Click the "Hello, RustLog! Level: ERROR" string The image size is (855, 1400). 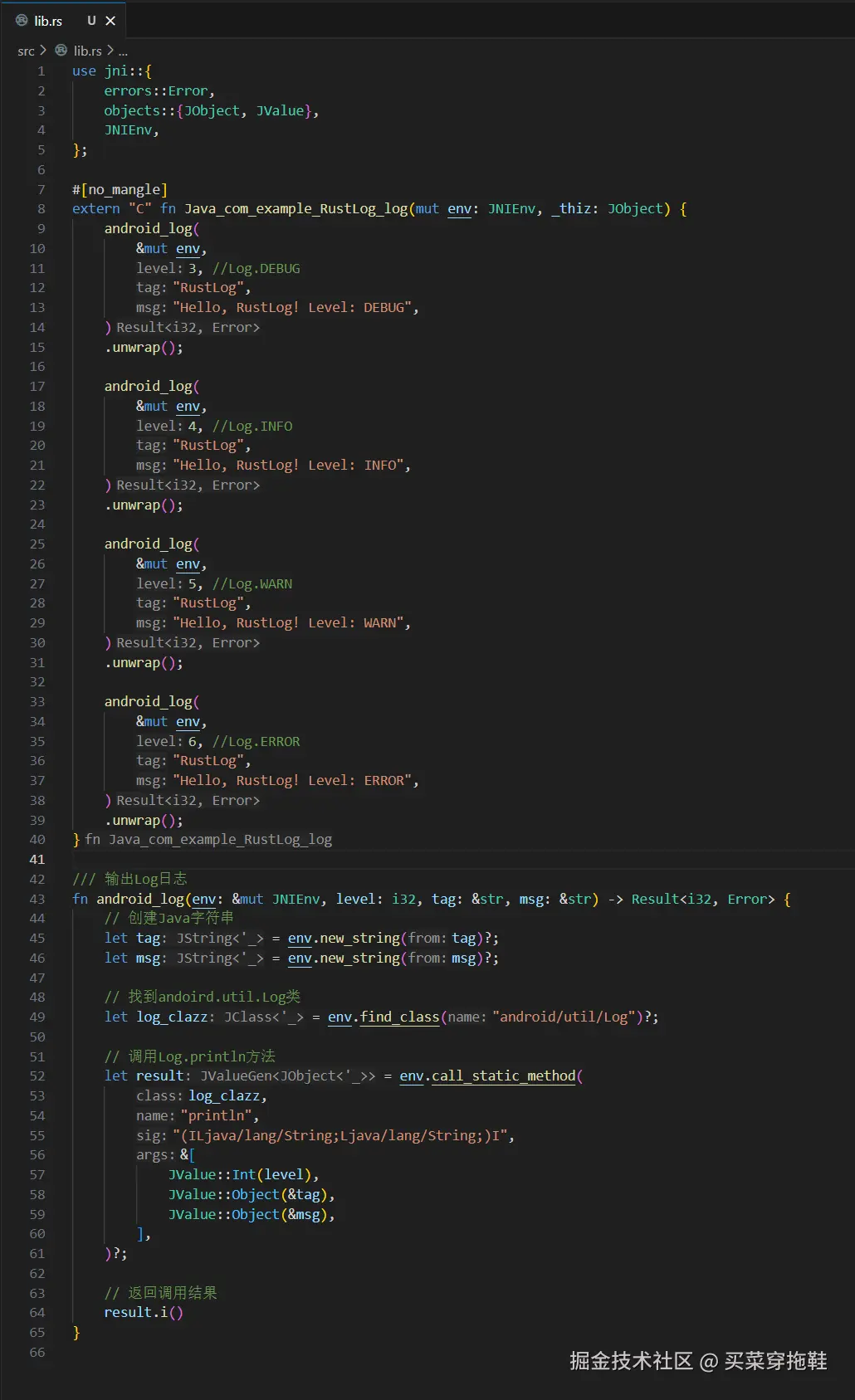(292, 781)
